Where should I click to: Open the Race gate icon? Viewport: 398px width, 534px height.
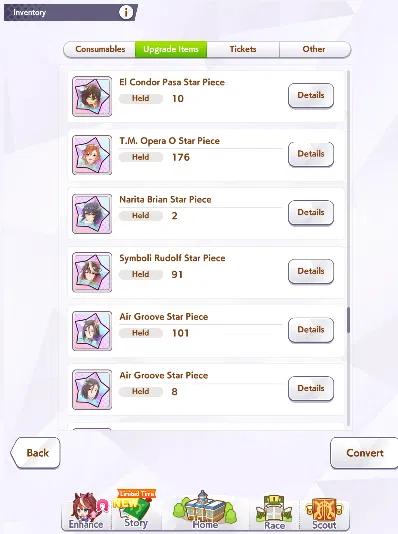click(x=274, y=512)
